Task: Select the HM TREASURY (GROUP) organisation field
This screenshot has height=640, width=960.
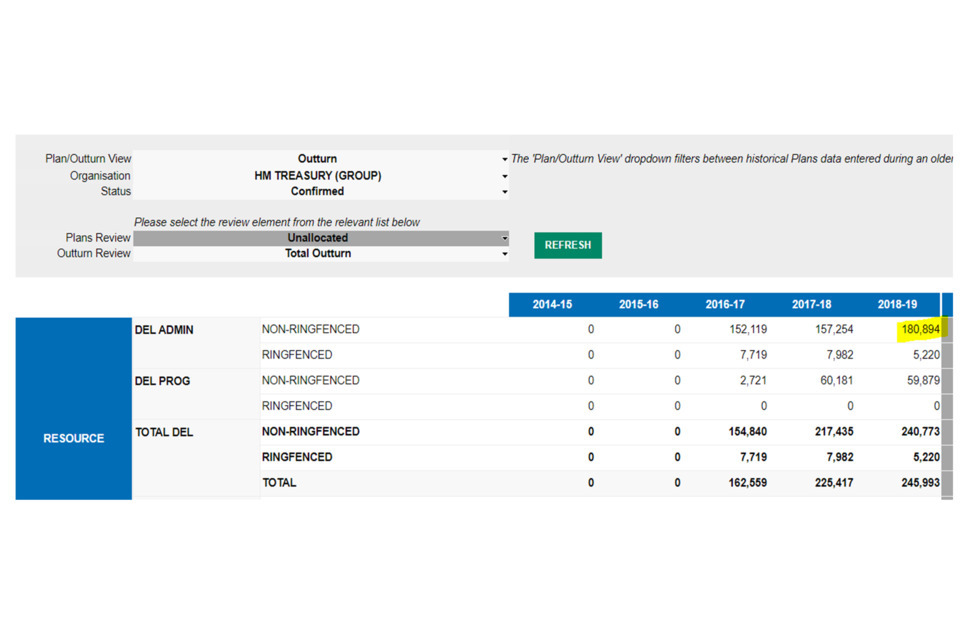Action: click(x=317, y=176)
